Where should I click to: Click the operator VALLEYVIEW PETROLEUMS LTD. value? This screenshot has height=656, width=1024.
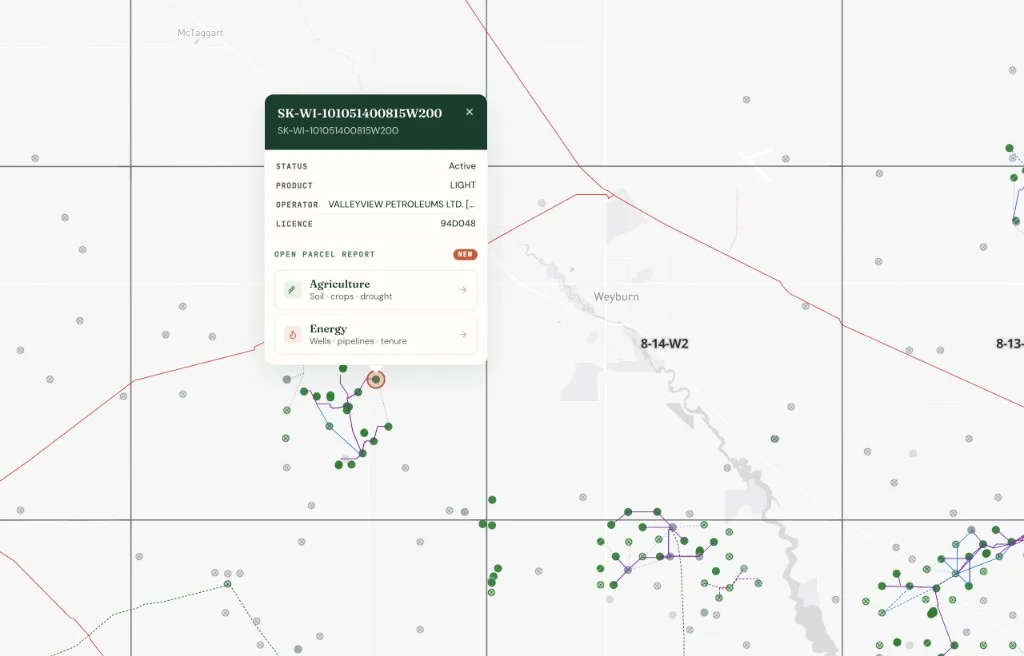(x=401, y=204)
